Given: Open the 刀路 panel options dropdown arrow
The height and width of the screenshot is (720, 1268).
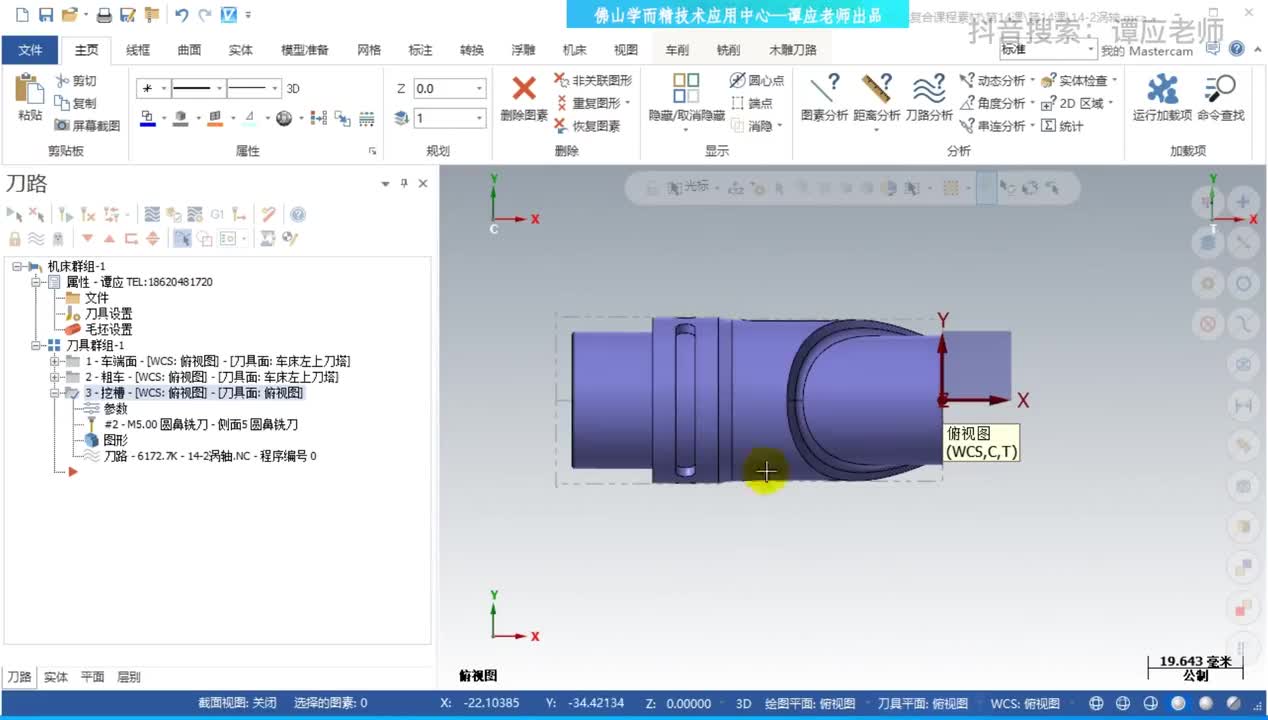Looking at the screenshot, I should click(x=386, y=183).
